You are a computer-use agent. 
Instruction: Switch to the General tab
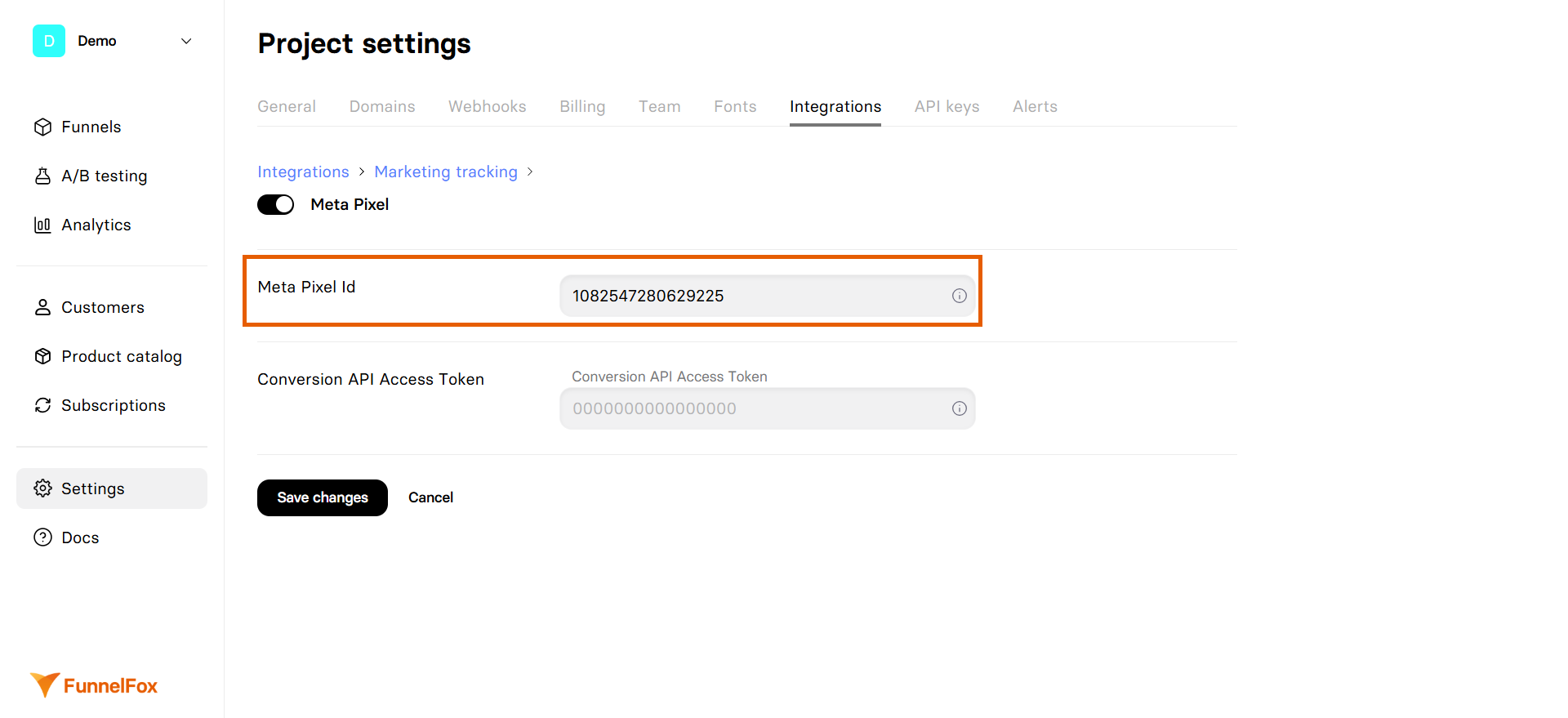click(287, 106)
